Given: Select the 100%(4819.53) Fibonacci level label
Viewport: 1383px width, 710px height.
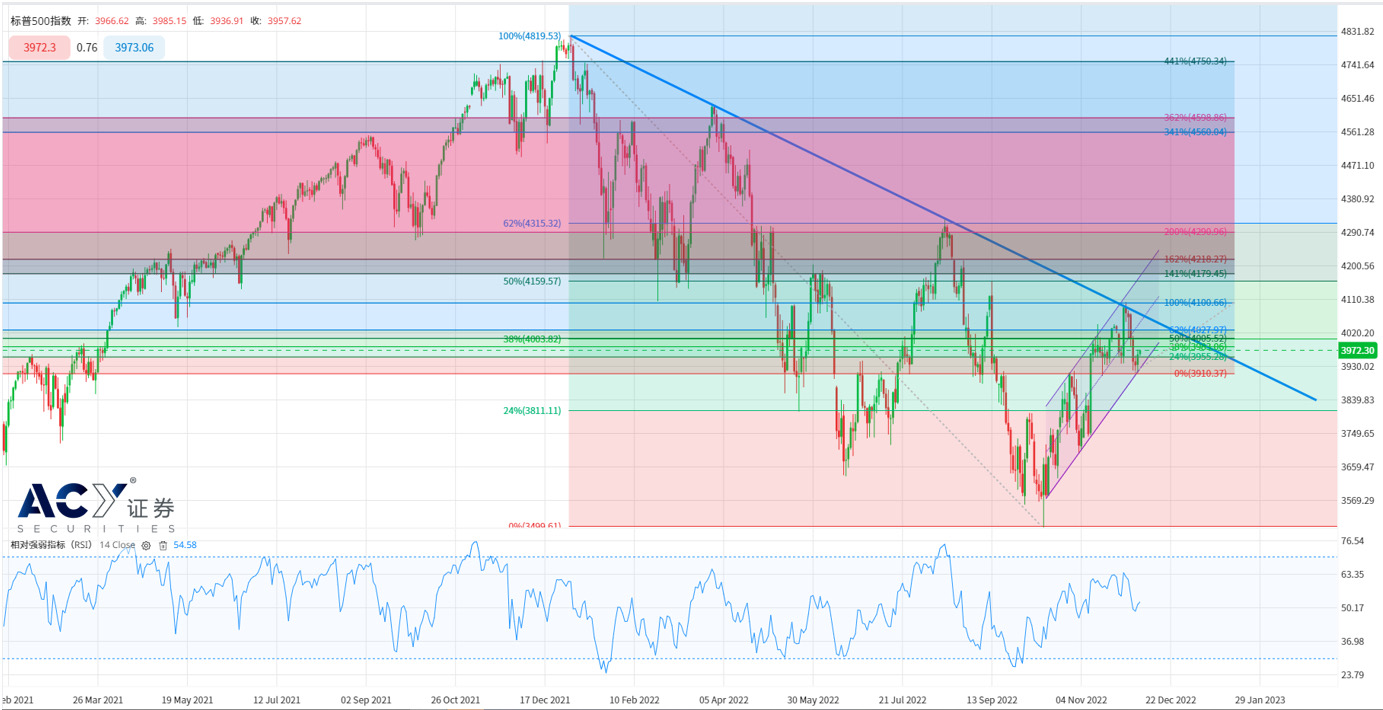Looking at the screenshot, I should (530, 36).
